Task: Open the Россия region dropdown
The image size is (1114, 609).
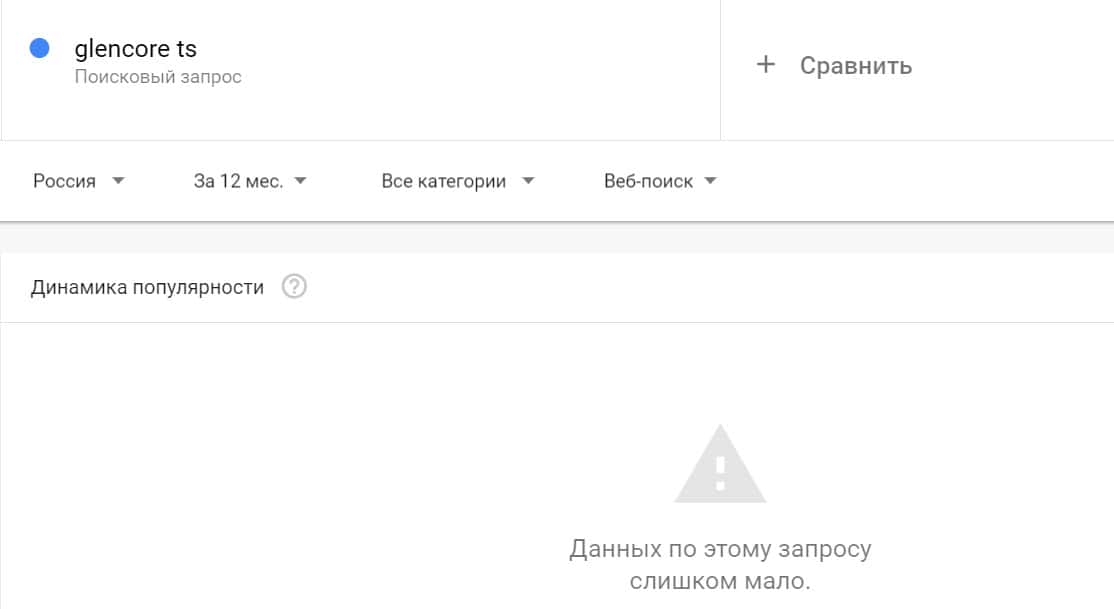Action: (x=65, y=181)
